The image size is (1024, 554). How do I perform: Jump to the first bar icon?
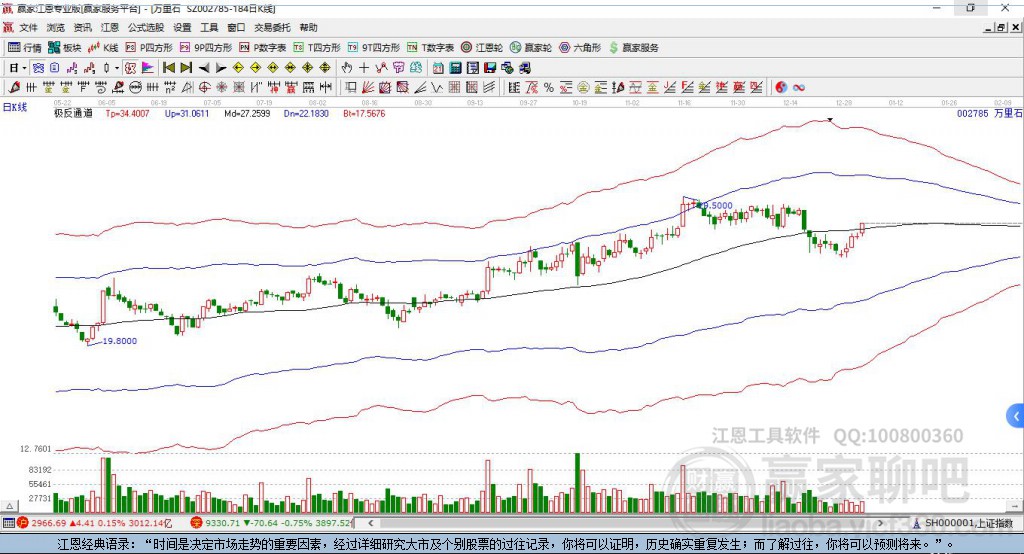(168, 67)
